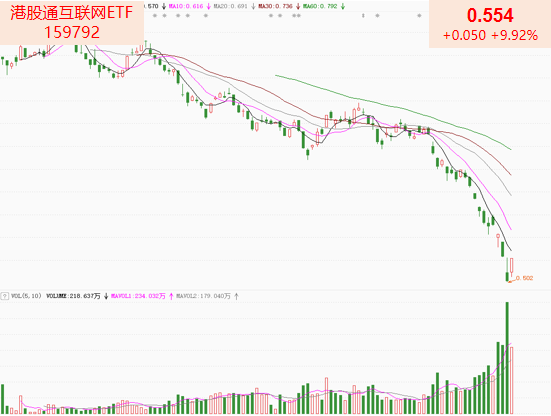Click the +0.050 price change value
551x416 pixels.
click(x=465, y=35)
